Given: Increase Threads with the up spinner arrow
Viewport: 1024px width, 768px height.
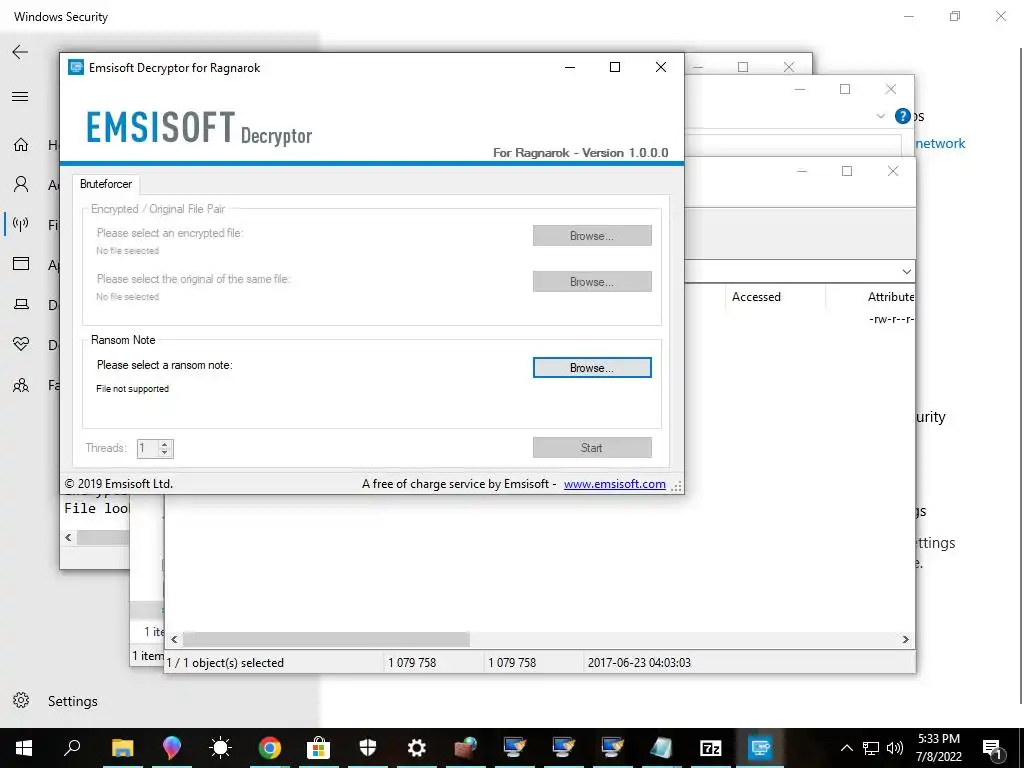Looking at the screenshot, I should (x=165, y=444).
